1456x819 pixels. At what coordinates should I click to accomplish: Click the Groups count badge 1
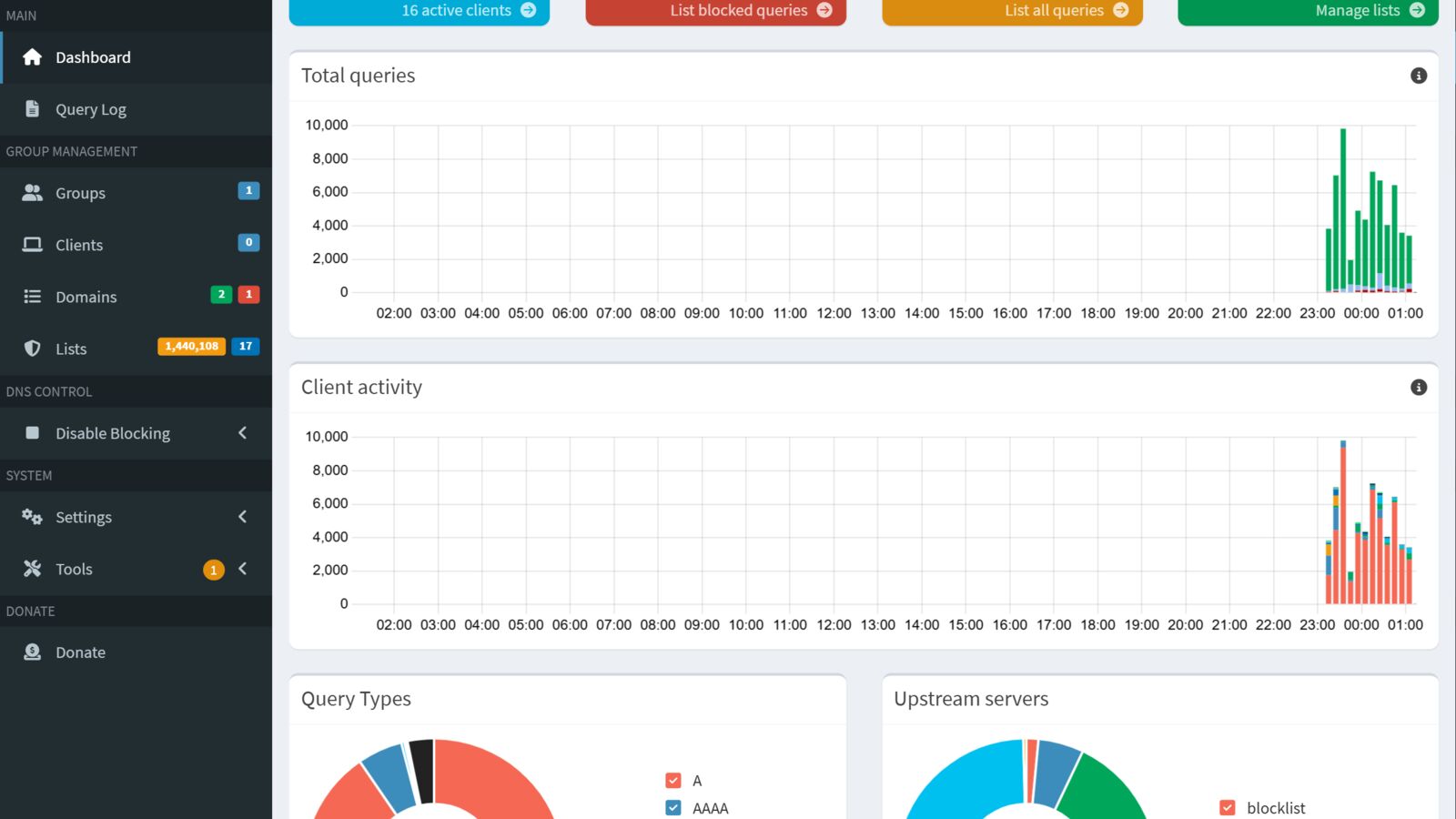click(x=248, y=191)
